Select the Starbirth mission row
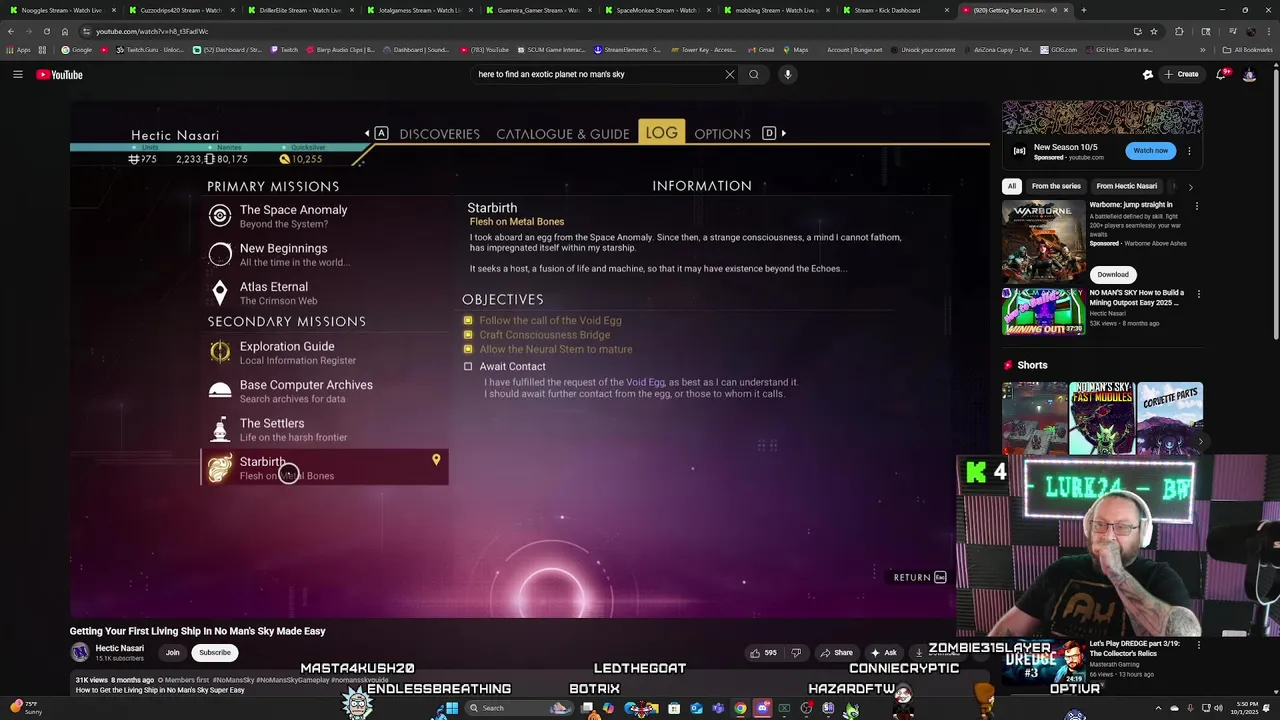The image size is (1280, 720). pyautogui.click(x=325, y=467)
